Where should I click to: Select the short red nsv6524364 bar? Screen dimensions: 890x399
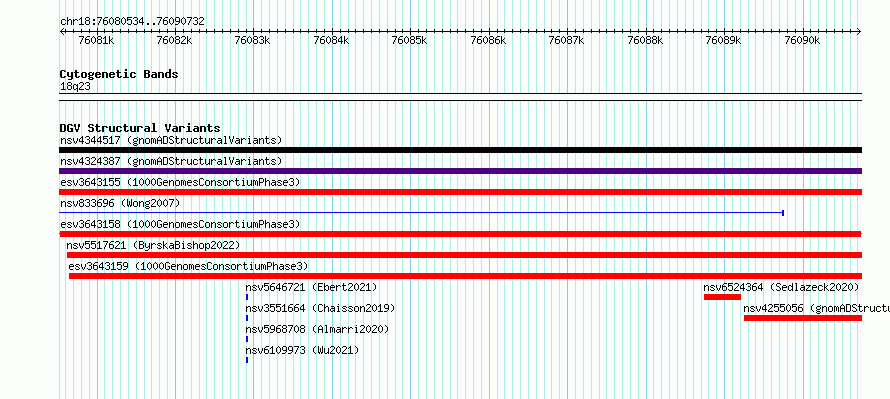coord(723,297)
